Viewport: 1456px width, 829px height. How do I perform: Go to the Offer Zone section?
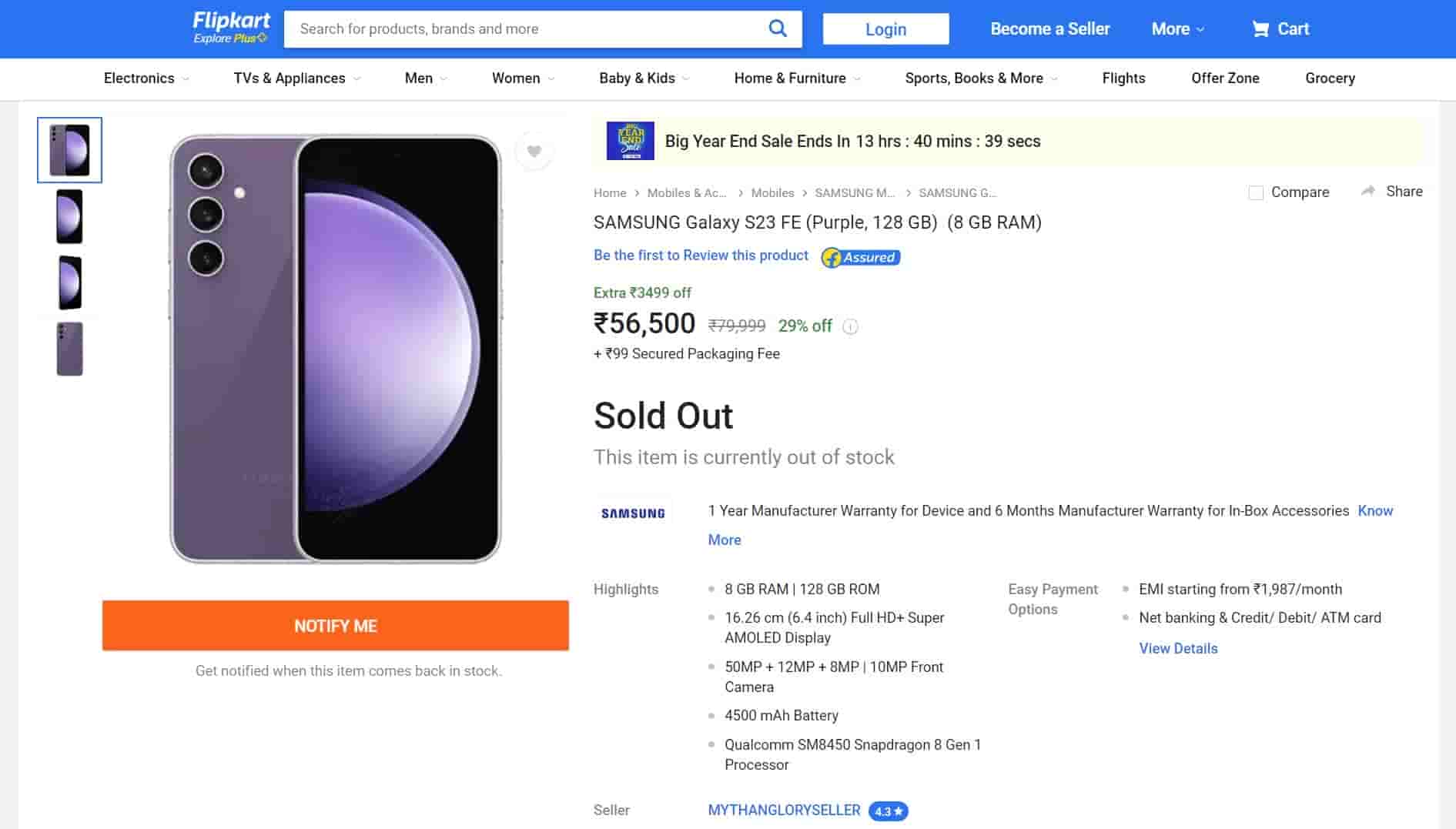1225,78
